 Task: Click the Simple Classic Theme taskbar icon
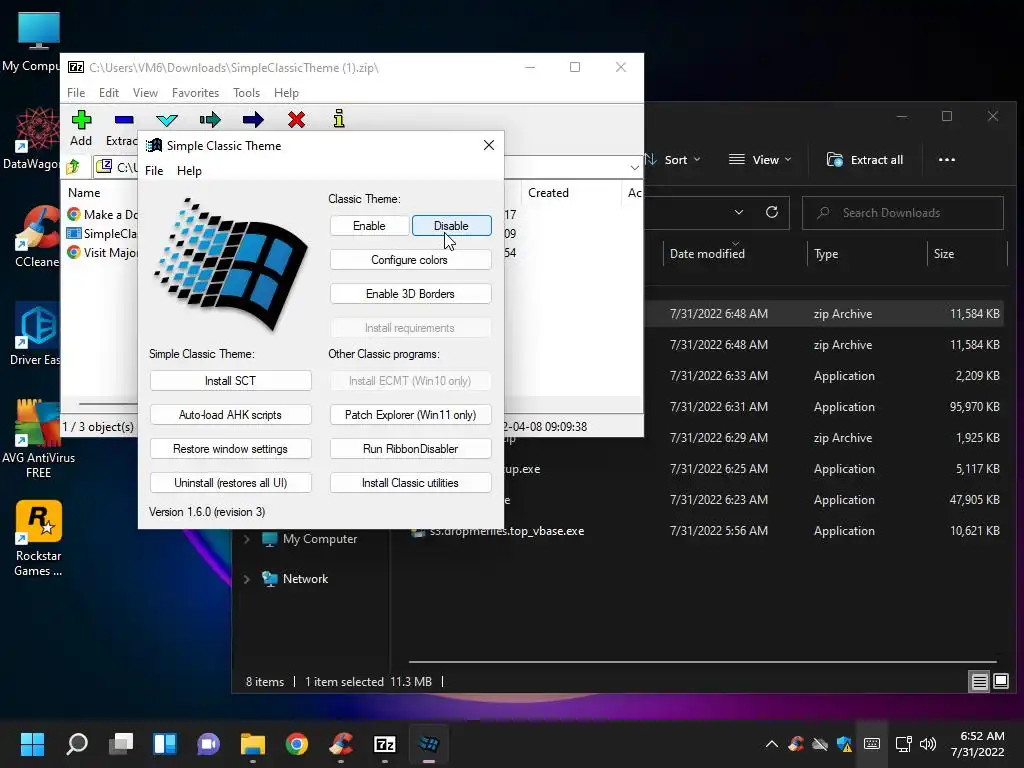428,744
